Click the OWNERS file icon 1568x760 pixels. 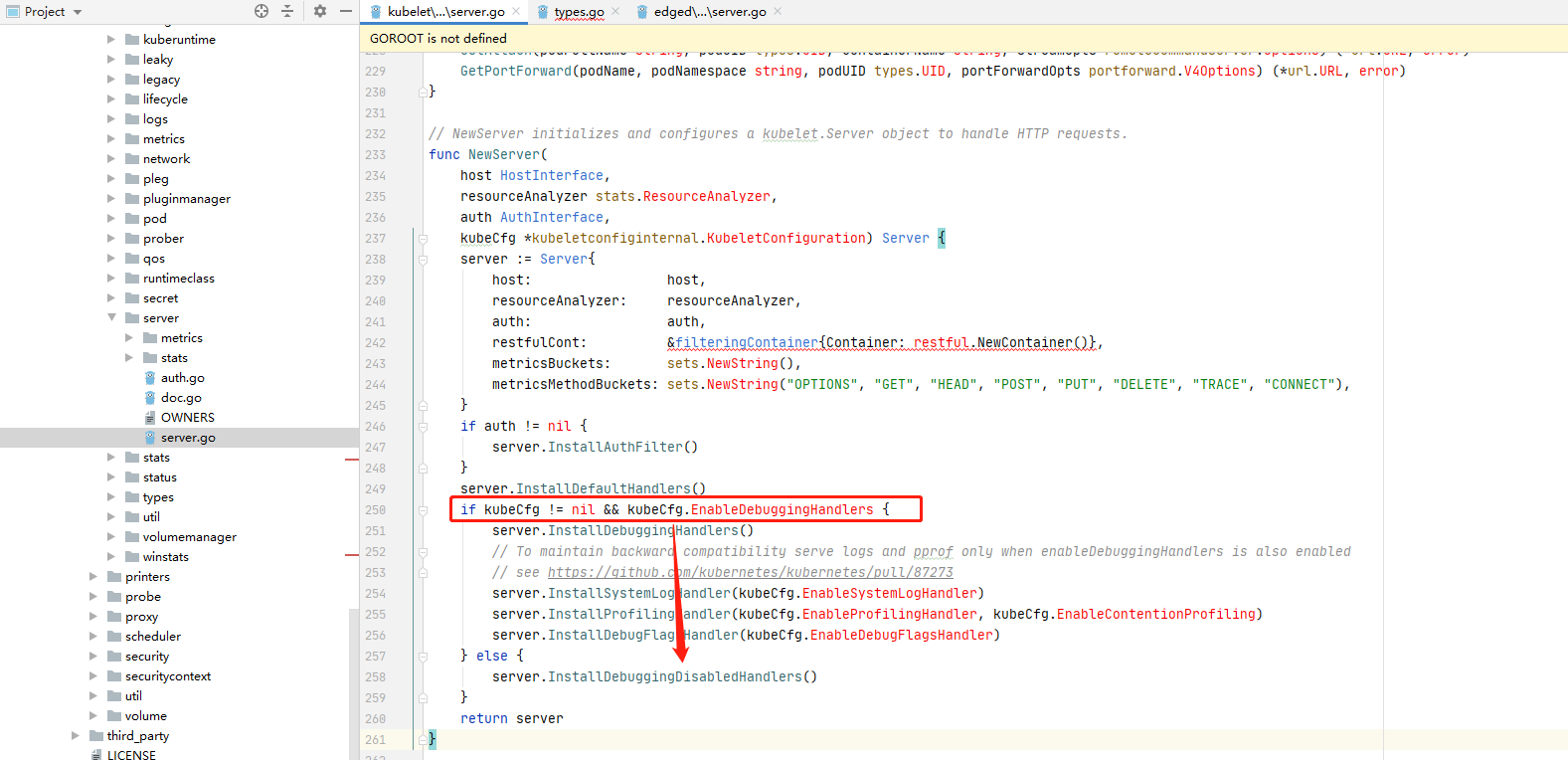pos(150,418)
